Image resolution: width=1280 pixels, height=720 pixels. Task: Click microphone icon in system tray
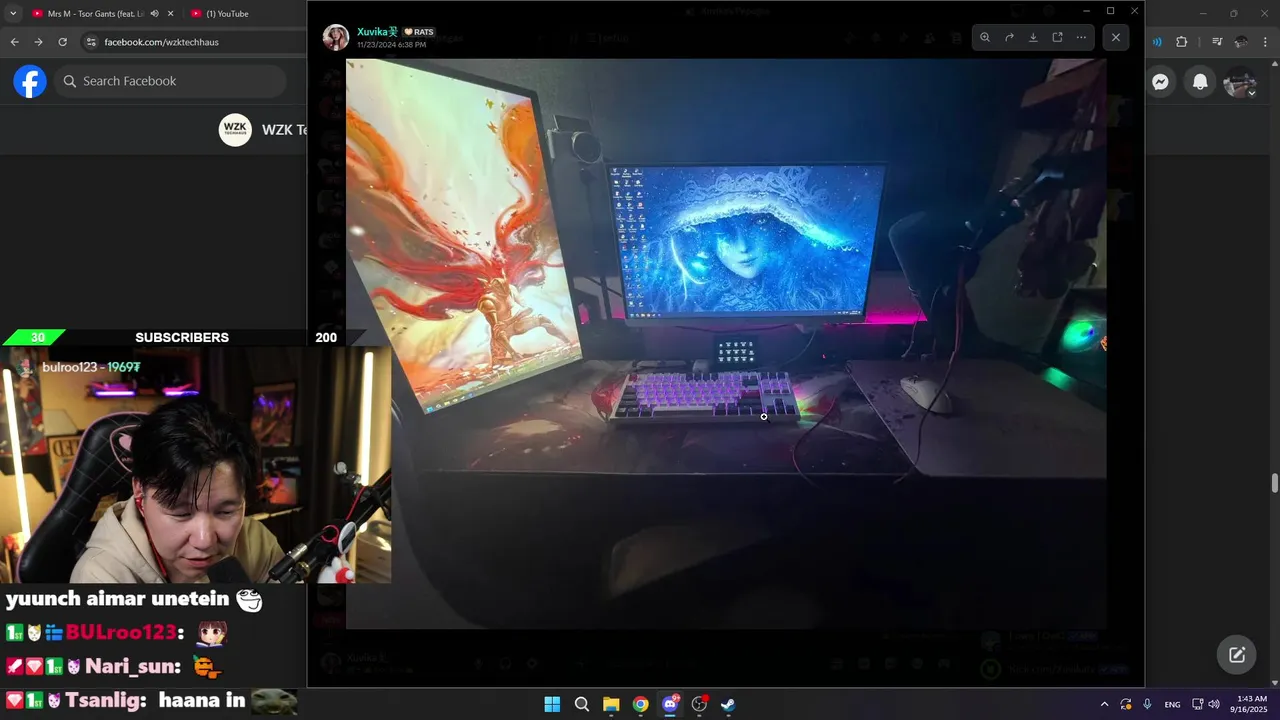click(1147, 704)
